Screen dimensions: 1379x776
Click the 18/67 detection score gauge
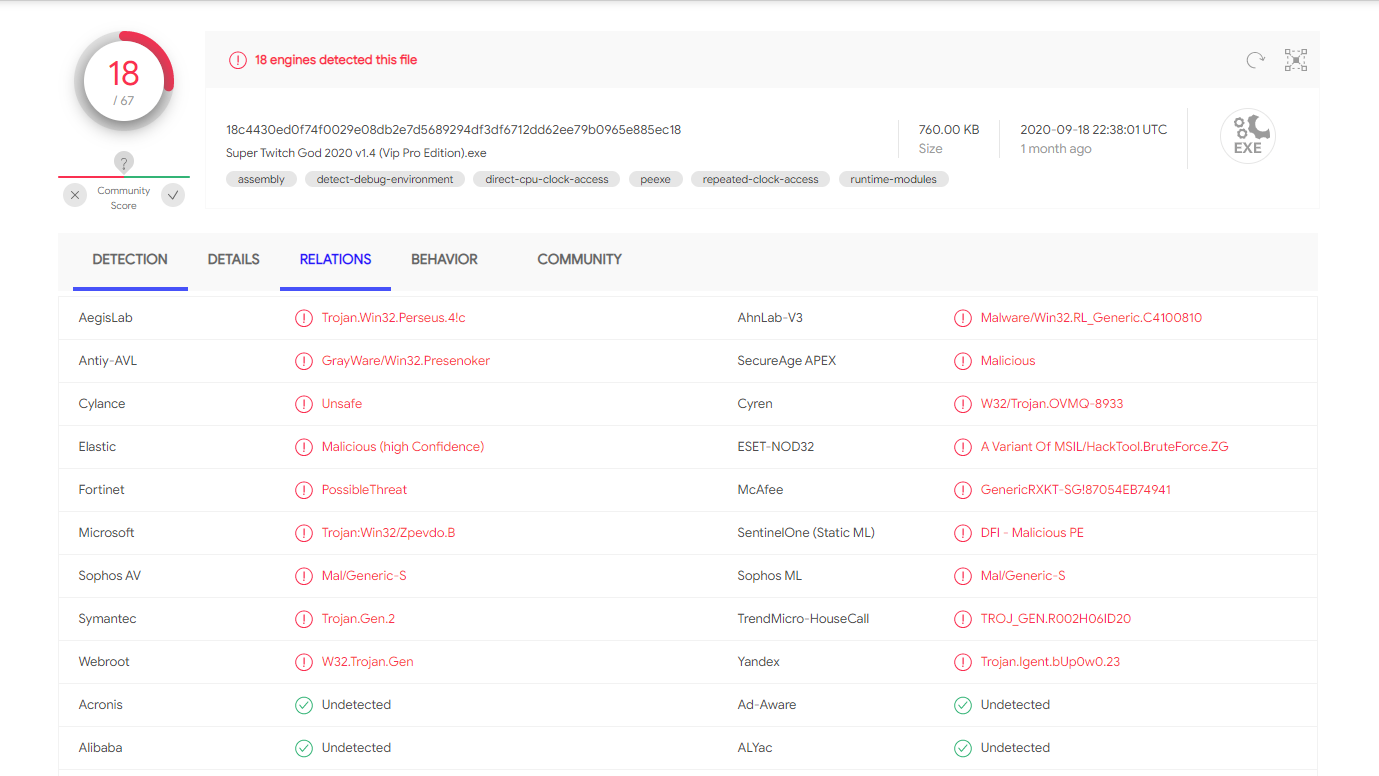pos(124,81)
